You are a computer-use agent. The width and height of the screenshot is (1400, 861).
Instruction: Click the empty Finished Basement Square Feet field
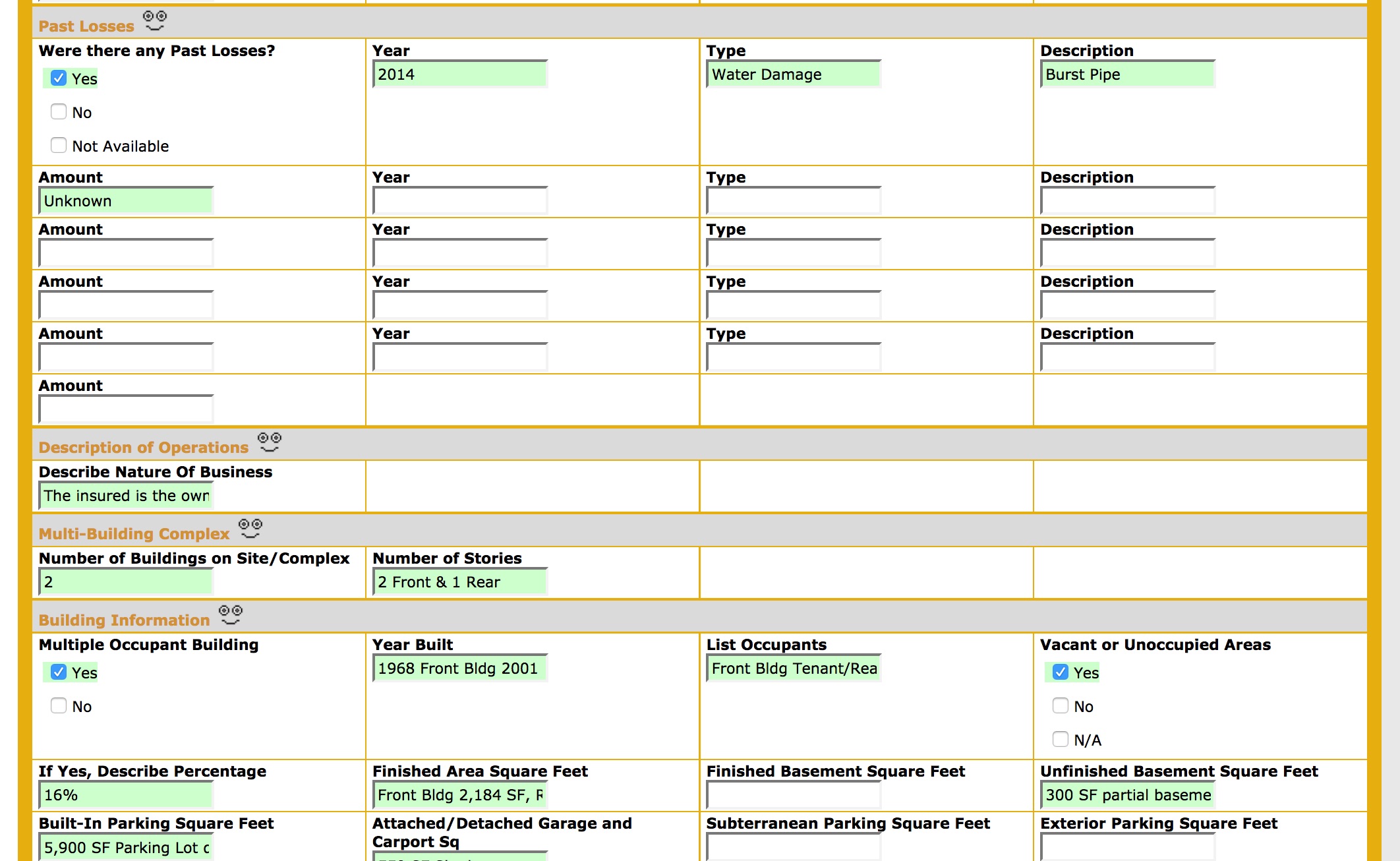tap(794, 795)
